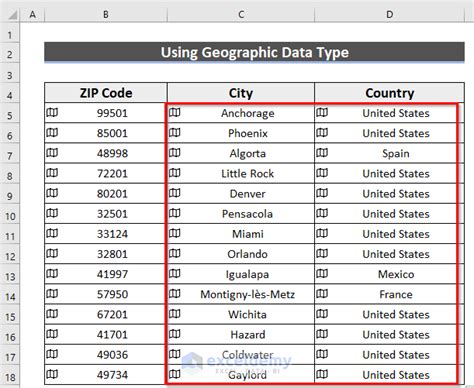
Task: Click the geography icon beside ZIP 99501
Action: tap(52, 113)
